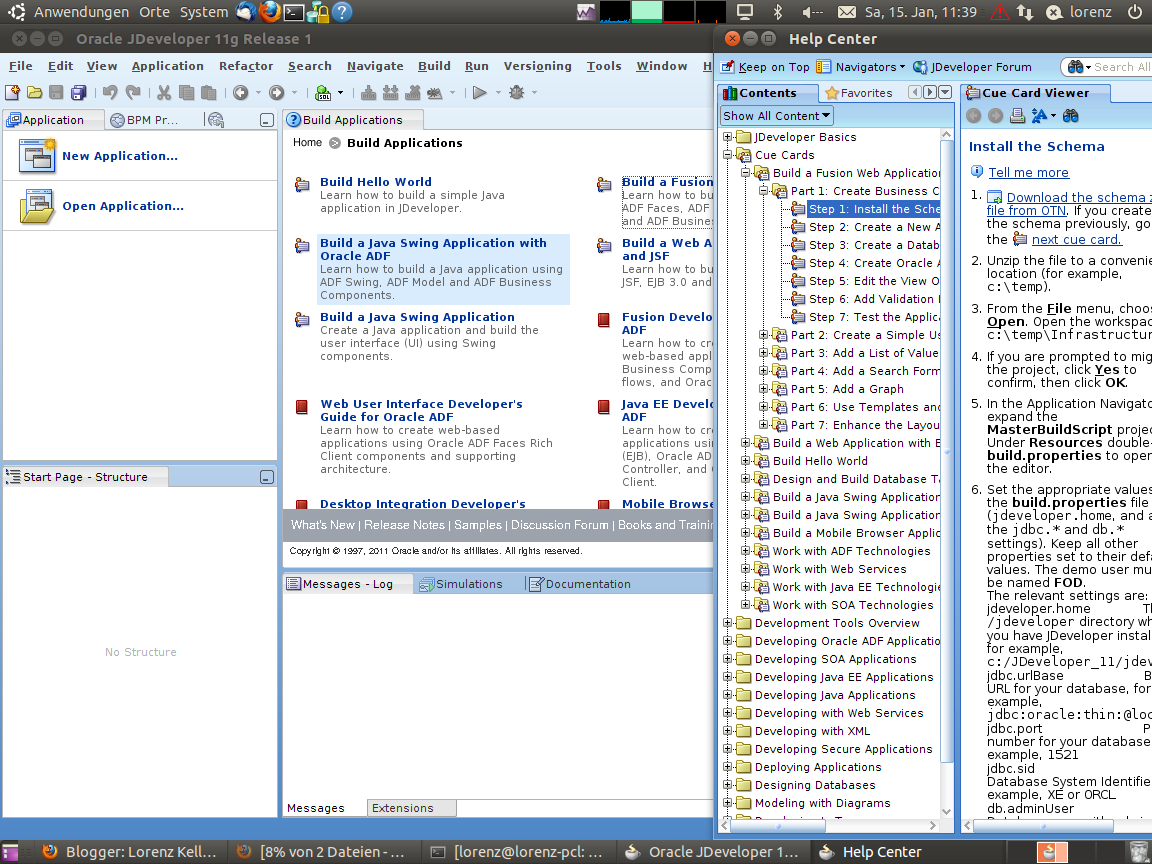Click the Back navigation arrow icon
The height and width of the screenshot is (864, 1152).
240,93
